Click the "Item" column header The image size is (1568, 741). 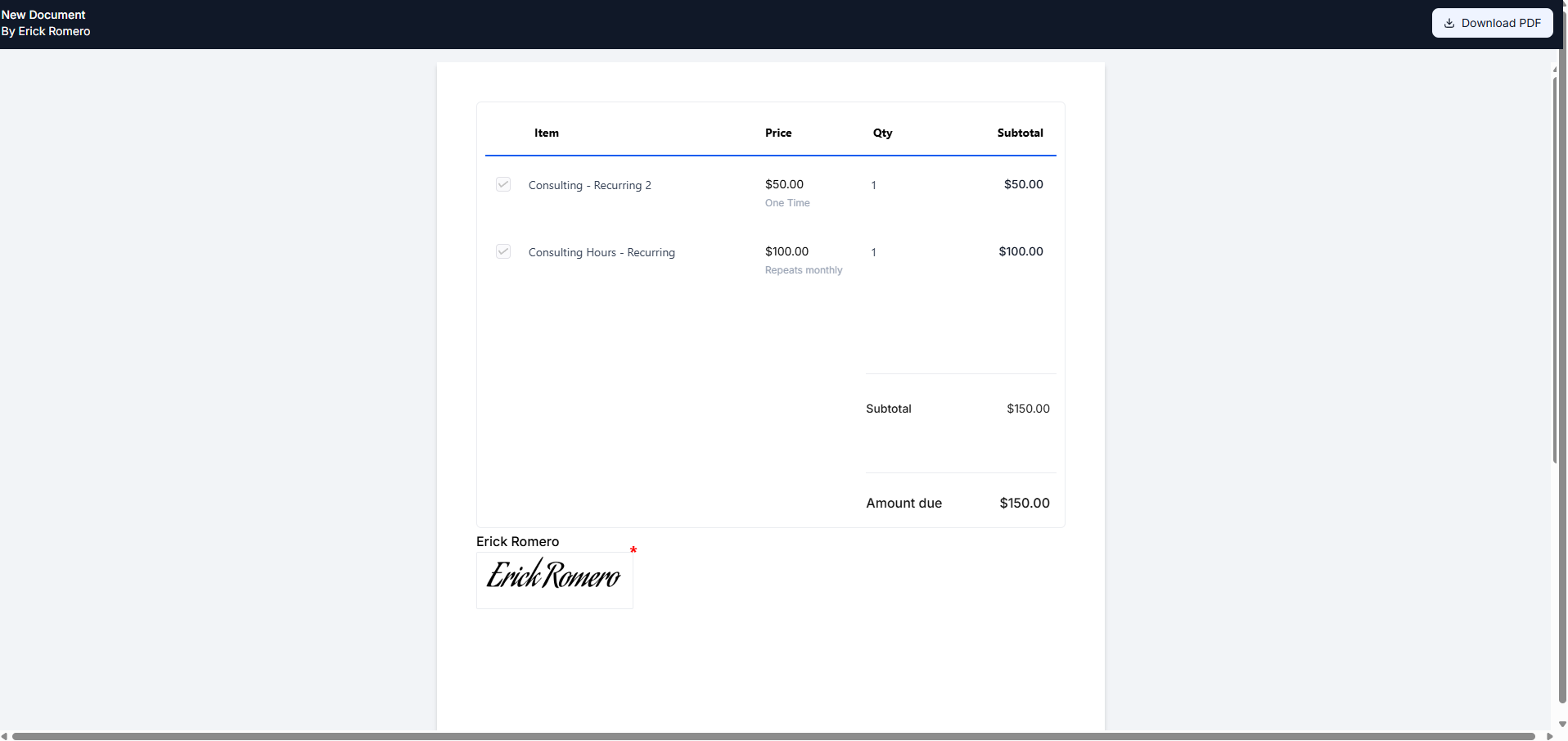(547, 133)
